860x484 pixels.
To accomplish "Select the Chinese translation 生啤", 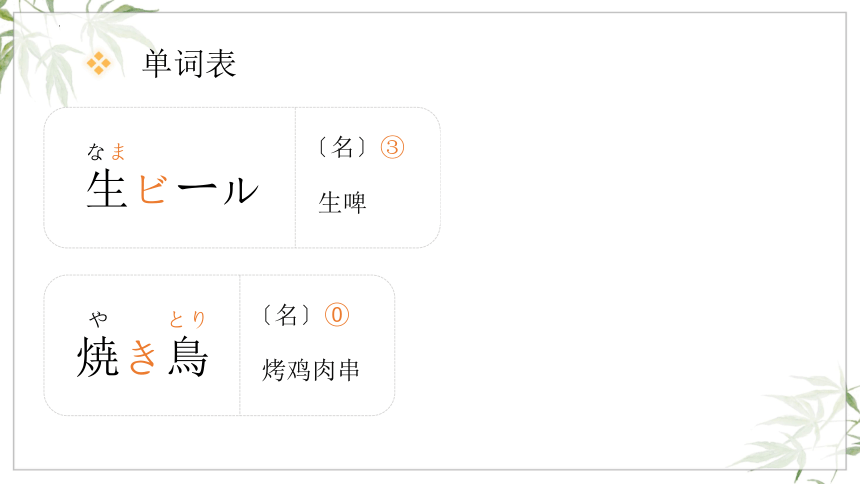I will (342, 202).
